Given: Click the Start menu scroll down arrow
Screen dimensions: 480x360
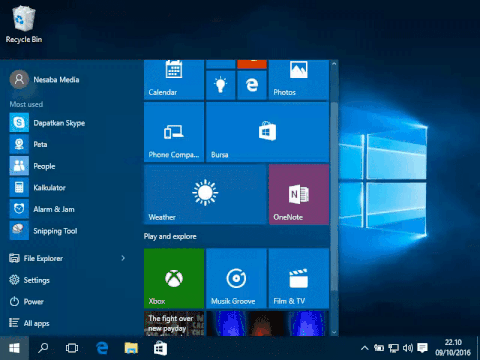Looking at the screenshot, I should tap(334, 332).
